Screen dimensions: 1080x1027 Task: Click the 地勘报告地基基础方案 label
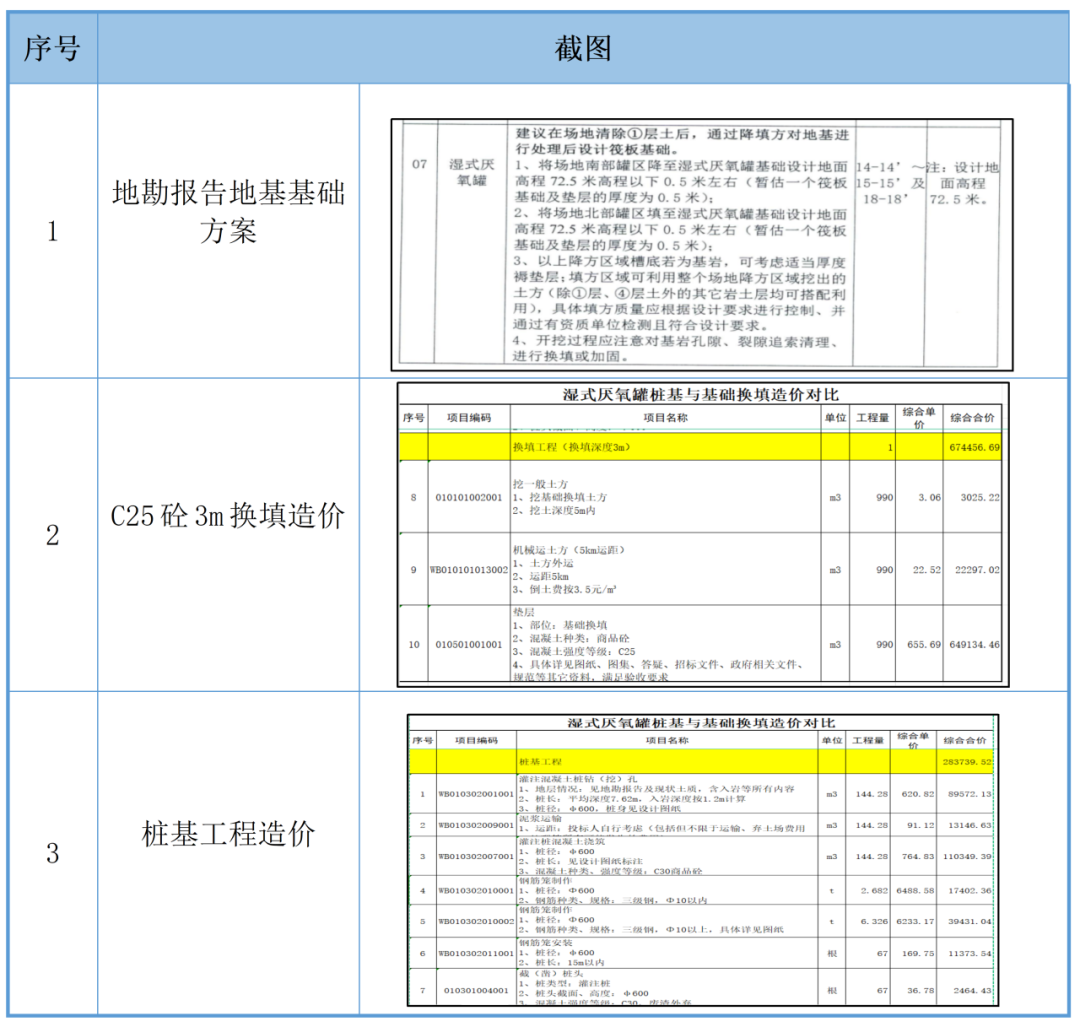click(228, 212)
